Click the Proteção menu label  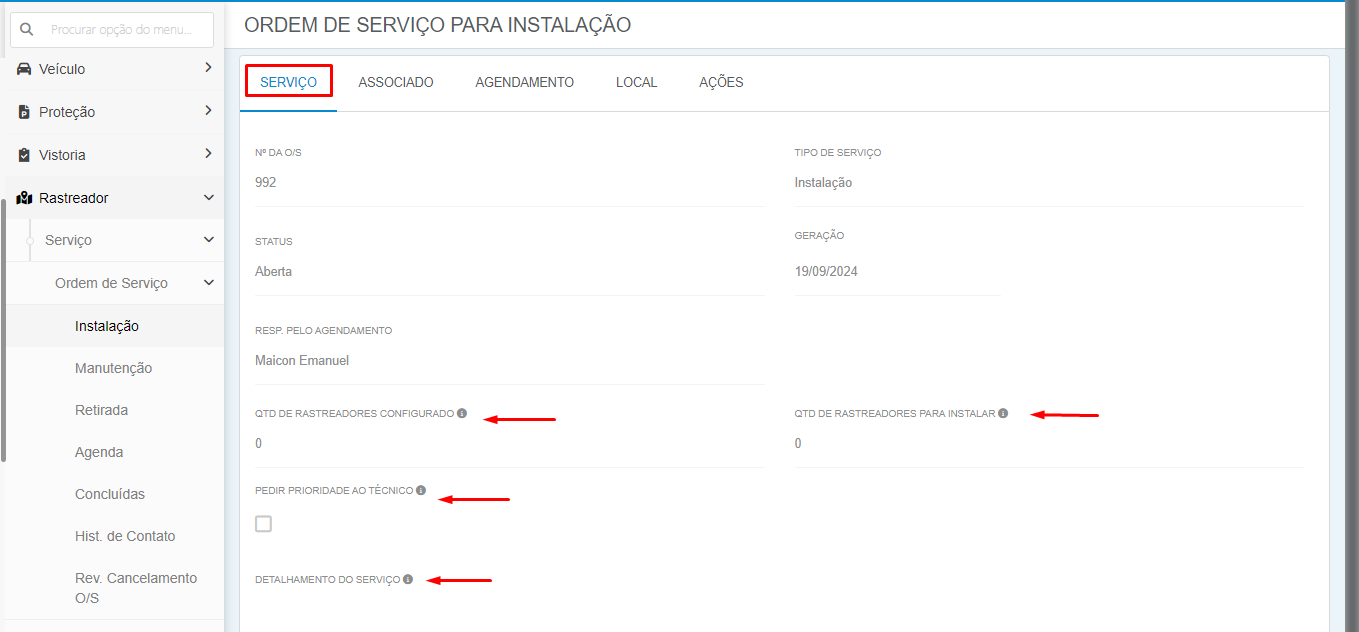coord(67,112)
